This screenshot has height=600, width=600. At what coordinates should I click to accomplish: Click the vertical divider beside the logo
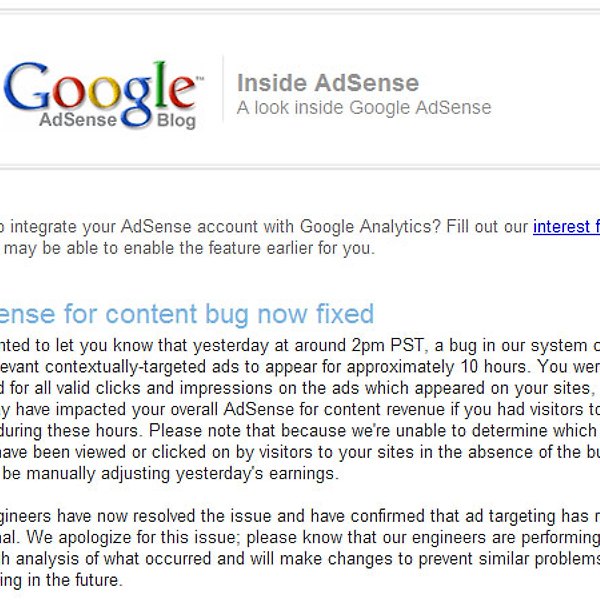click(223, 97)
